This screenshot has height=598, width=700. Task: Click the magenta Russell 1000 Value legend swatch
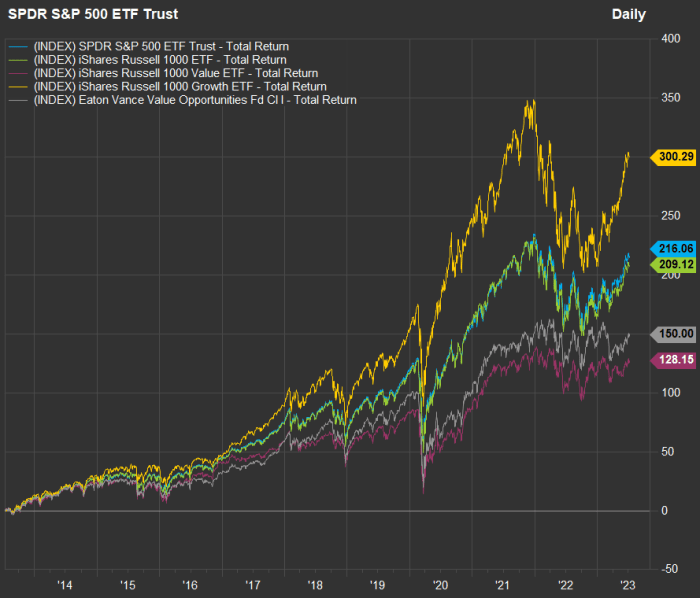click(18, 73)
